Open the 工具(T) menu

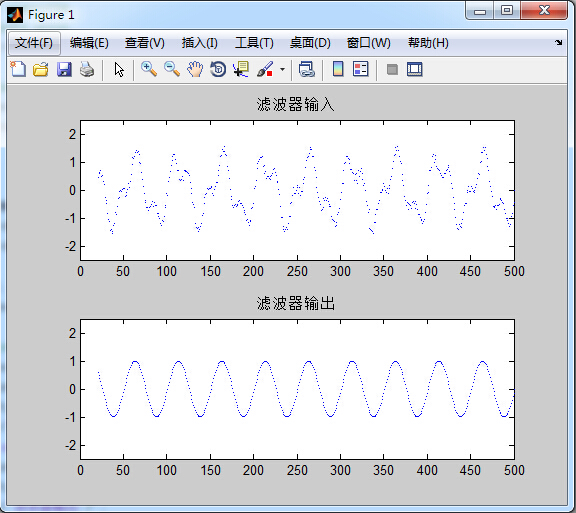click(254, 43)
